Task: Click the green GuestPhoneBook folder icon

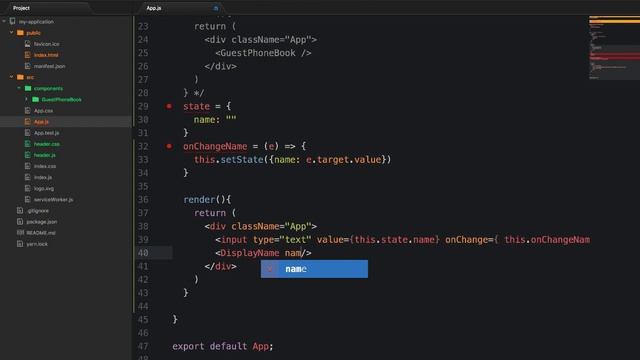Action: [36, 99]
